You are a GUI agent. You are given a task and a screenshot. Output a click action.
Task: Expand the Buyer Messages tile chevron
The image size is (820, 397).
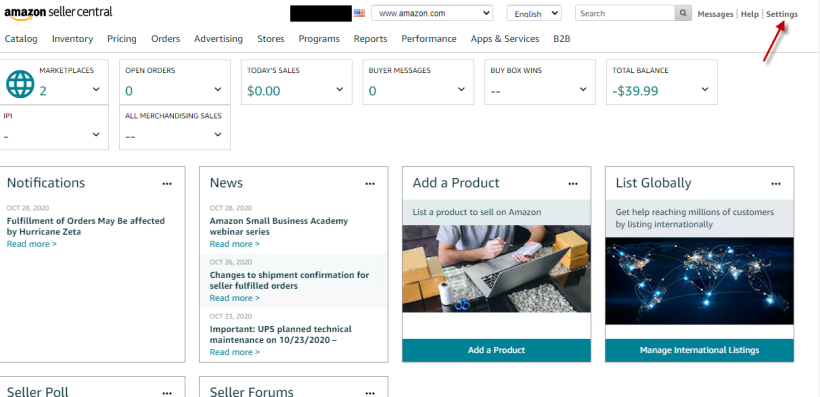[x=461, y=89]
